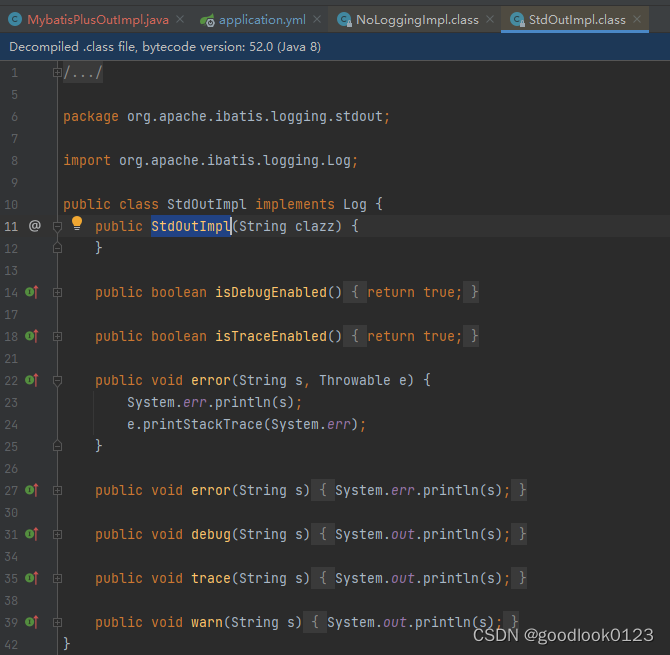The width and height of the screenshot is (670, 655).
Task: Click implements-method gutter icon on line 14
Action: [x=32, y=292]
